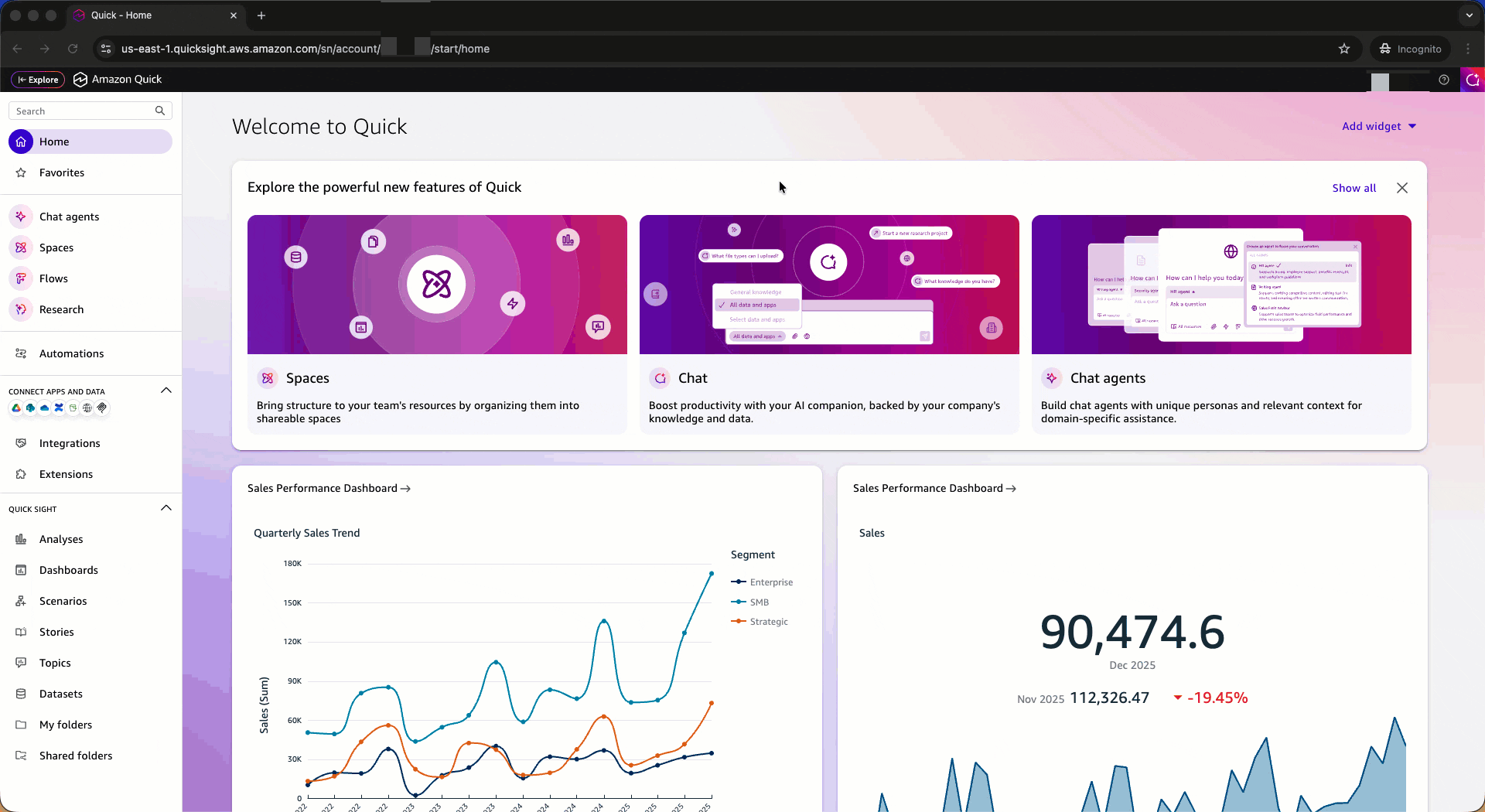Collapse the Connect Apps and Data section
This screenshot has height=812, width=1485.
(x=166, y=391)
